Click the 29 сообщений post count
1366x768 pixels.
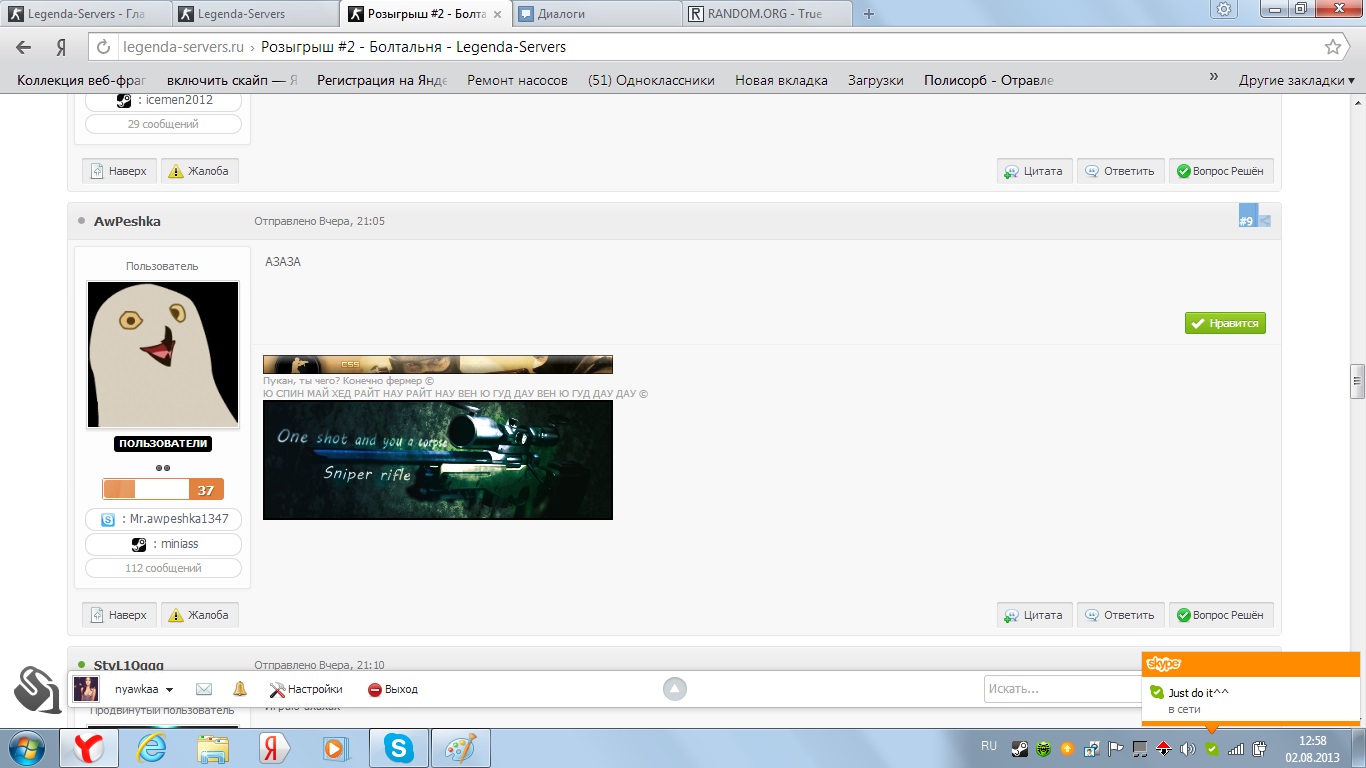[163, 124]
